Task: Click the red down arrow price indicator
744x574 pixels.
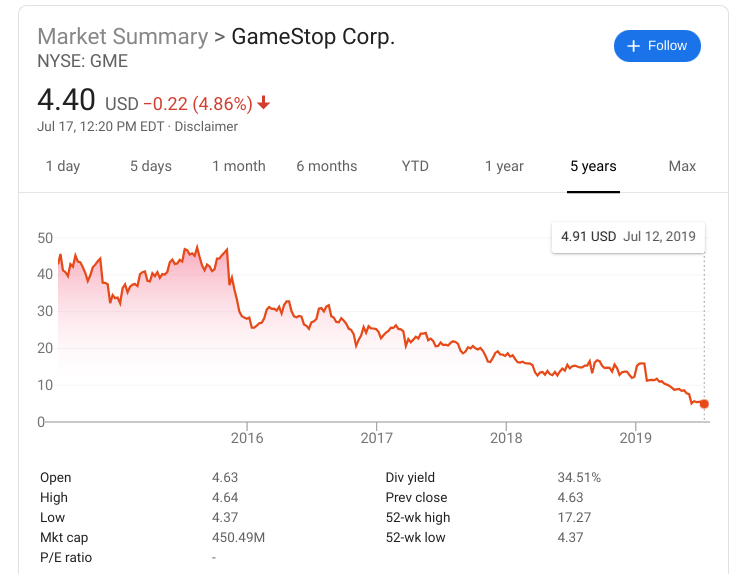Action: 263,102
